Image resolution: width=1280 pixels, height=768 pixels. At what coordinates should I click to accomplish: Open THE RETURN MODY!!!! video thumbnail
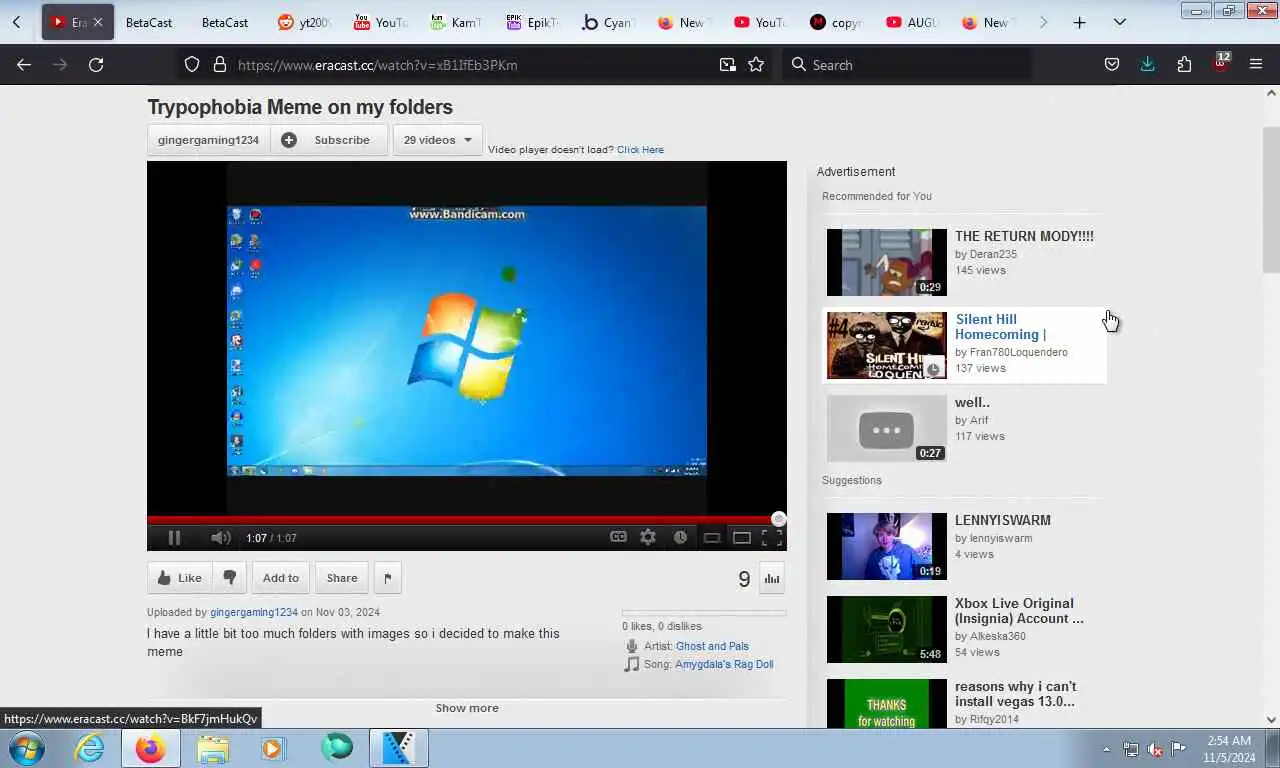(886, 263)
